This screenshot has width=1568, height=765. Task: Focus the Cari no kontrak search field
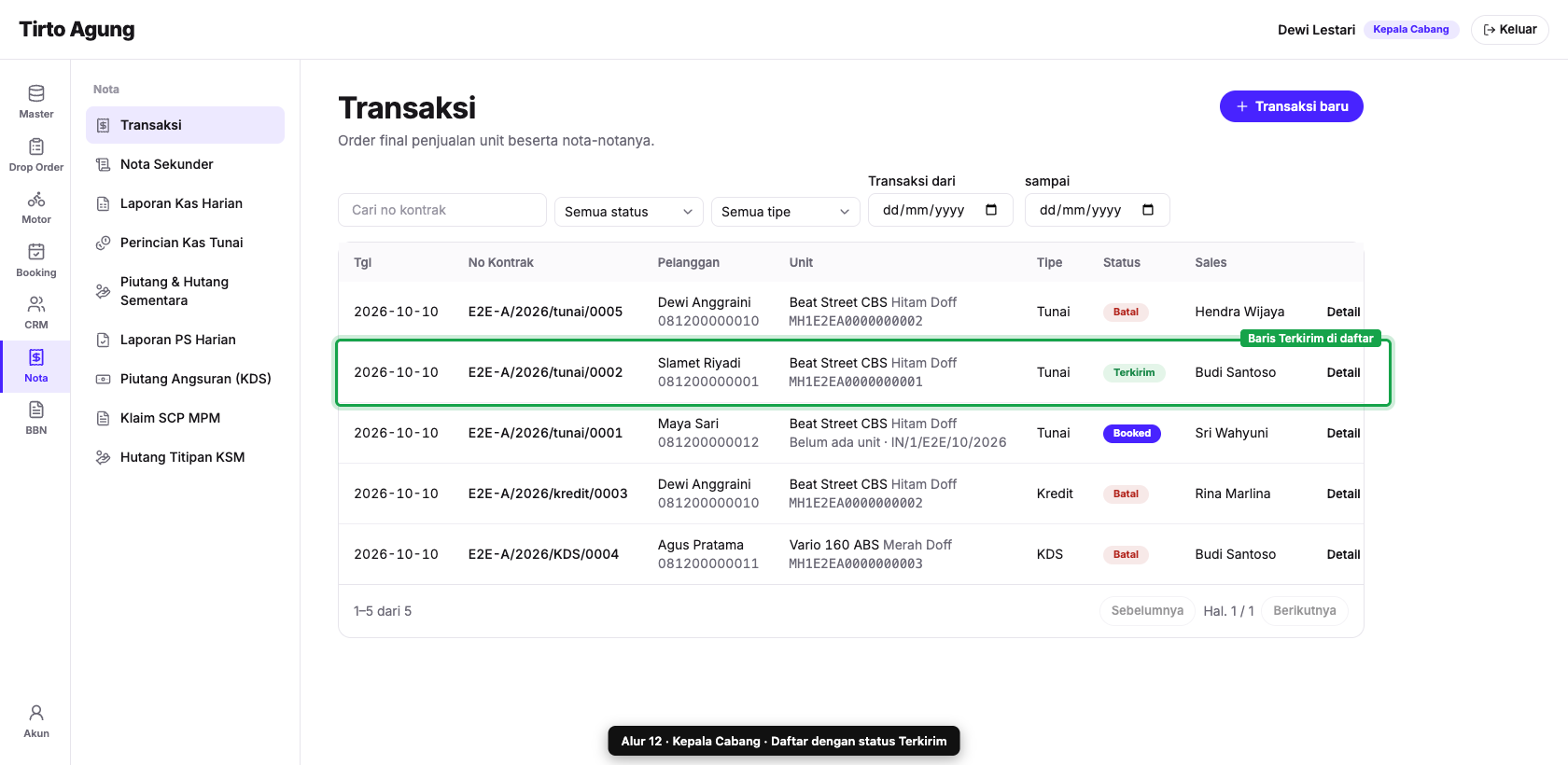click(442, 210)
